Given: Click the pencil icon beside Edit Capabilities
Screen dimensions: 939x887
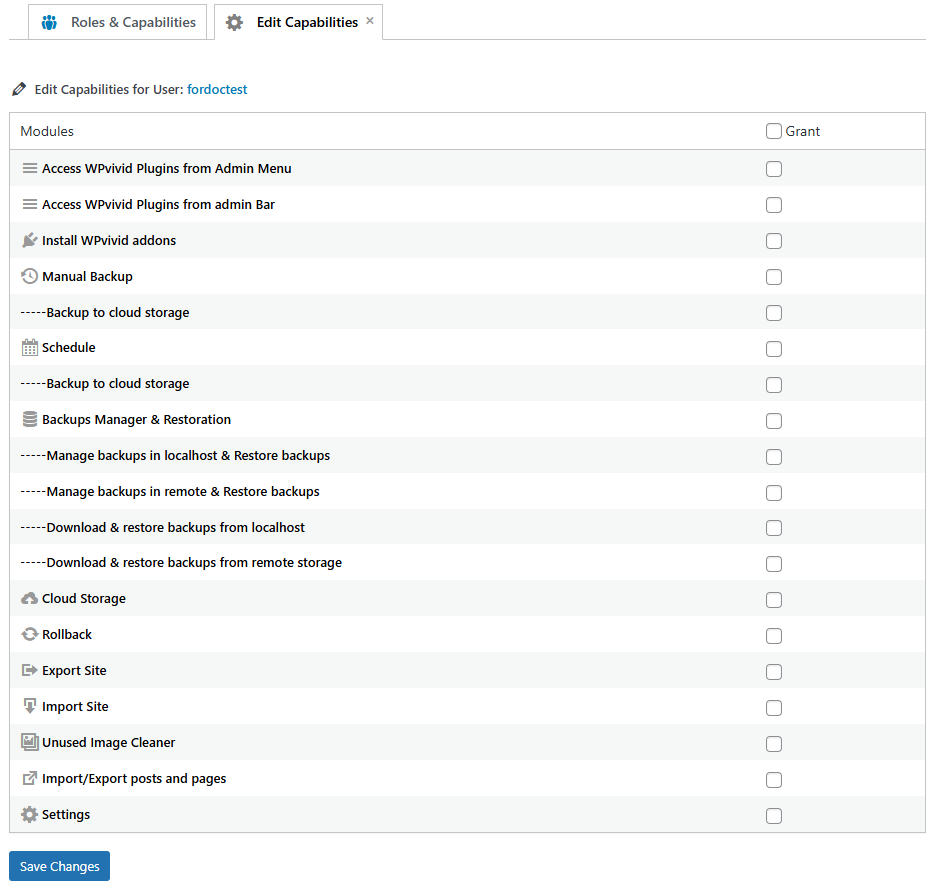Looking at the screenshot, I should coord(18,88).
